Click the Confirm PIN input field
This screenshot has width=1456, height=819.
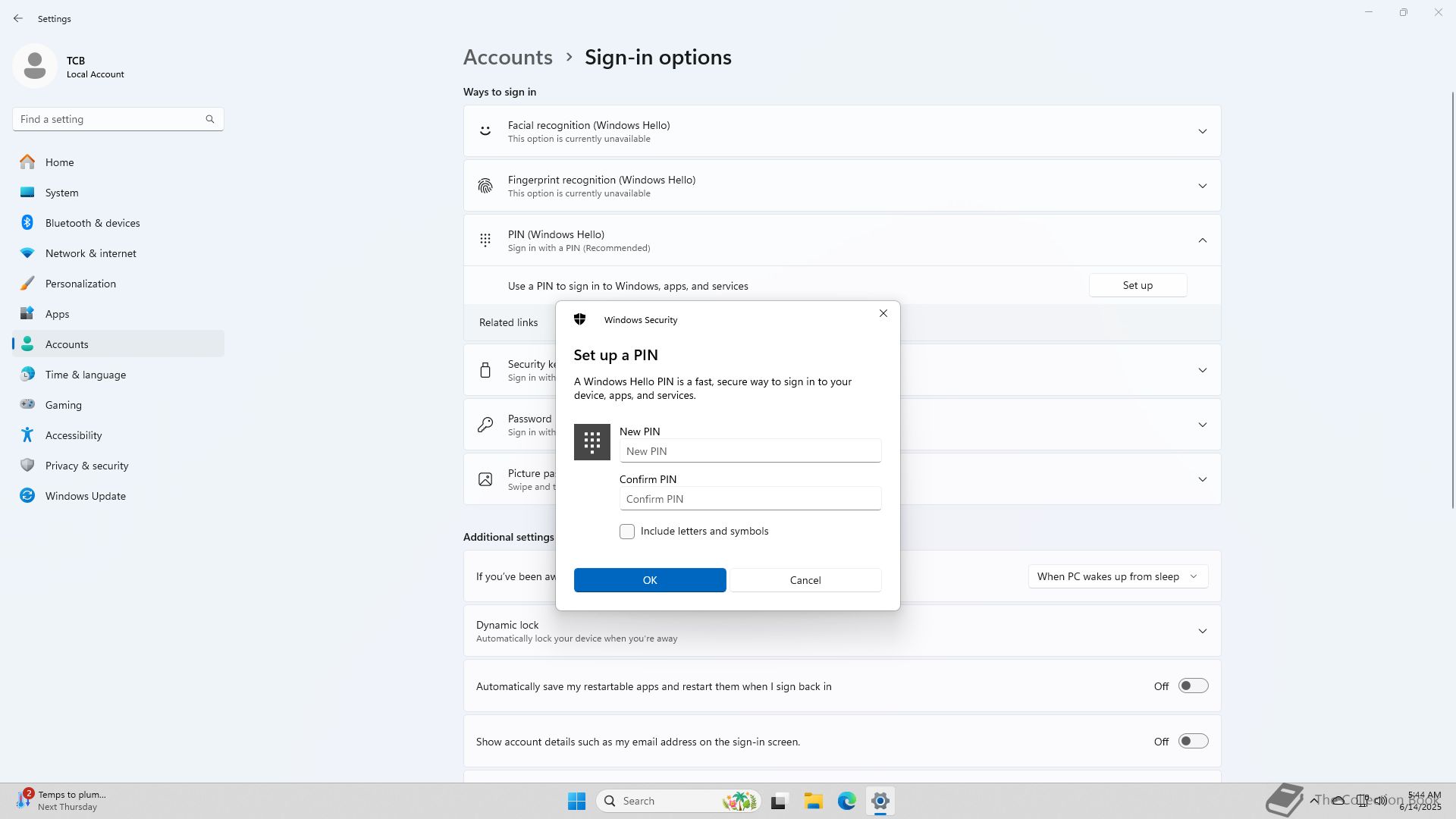click(750, 499)
